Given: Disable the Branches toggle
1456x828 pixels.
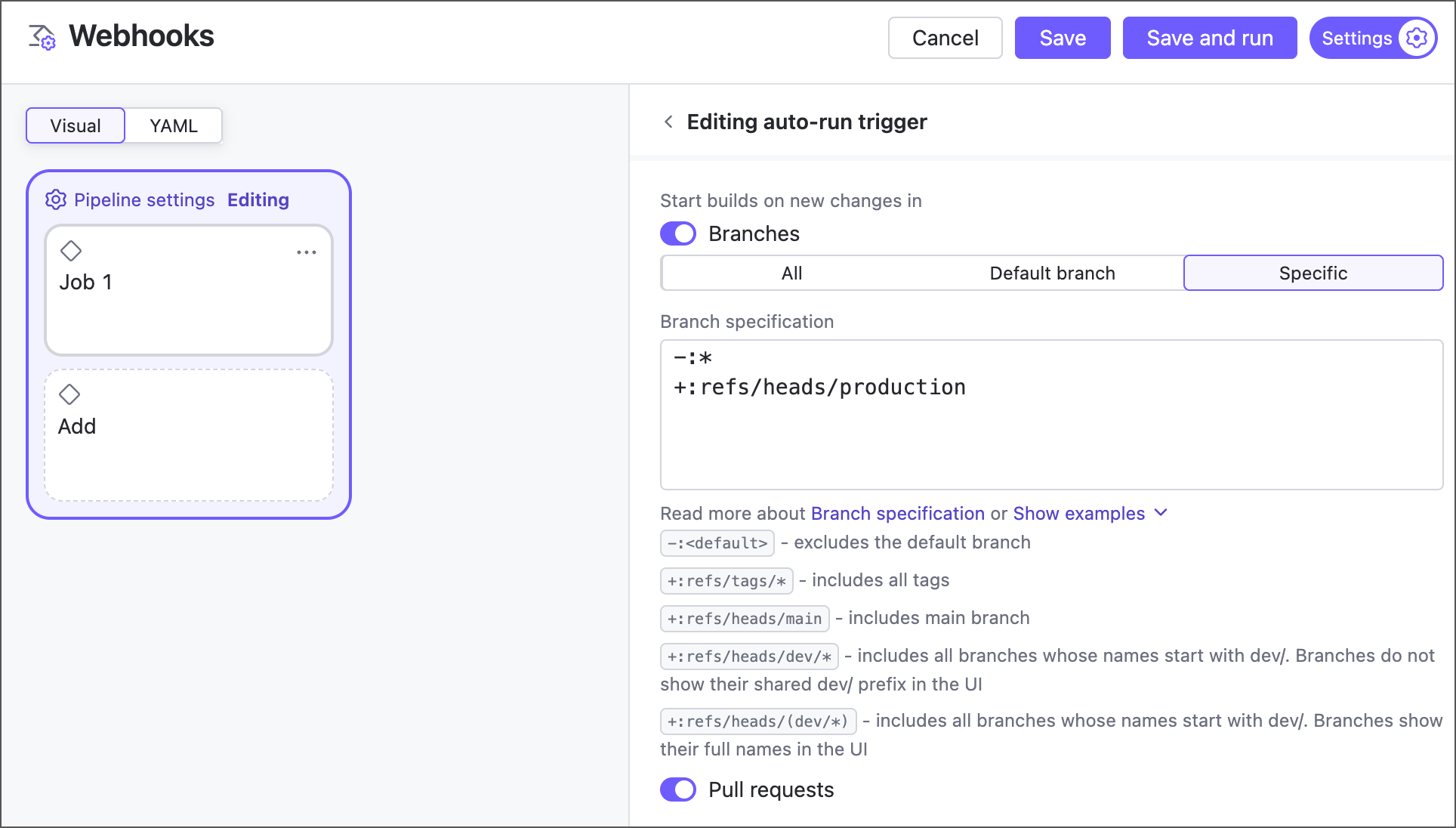Looking at the screenshot, I should 677,233.
